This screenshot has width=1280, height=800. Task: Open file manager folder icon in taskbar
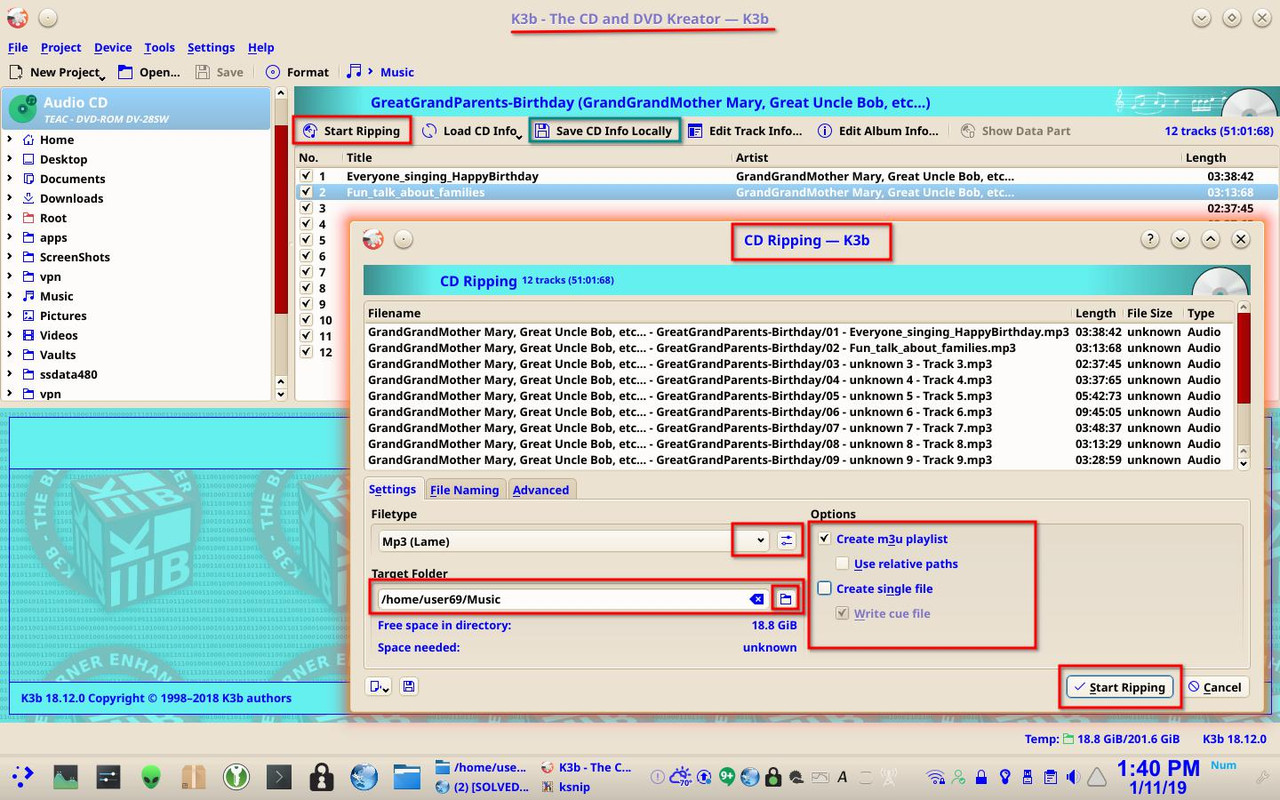[x=406, y=776]
